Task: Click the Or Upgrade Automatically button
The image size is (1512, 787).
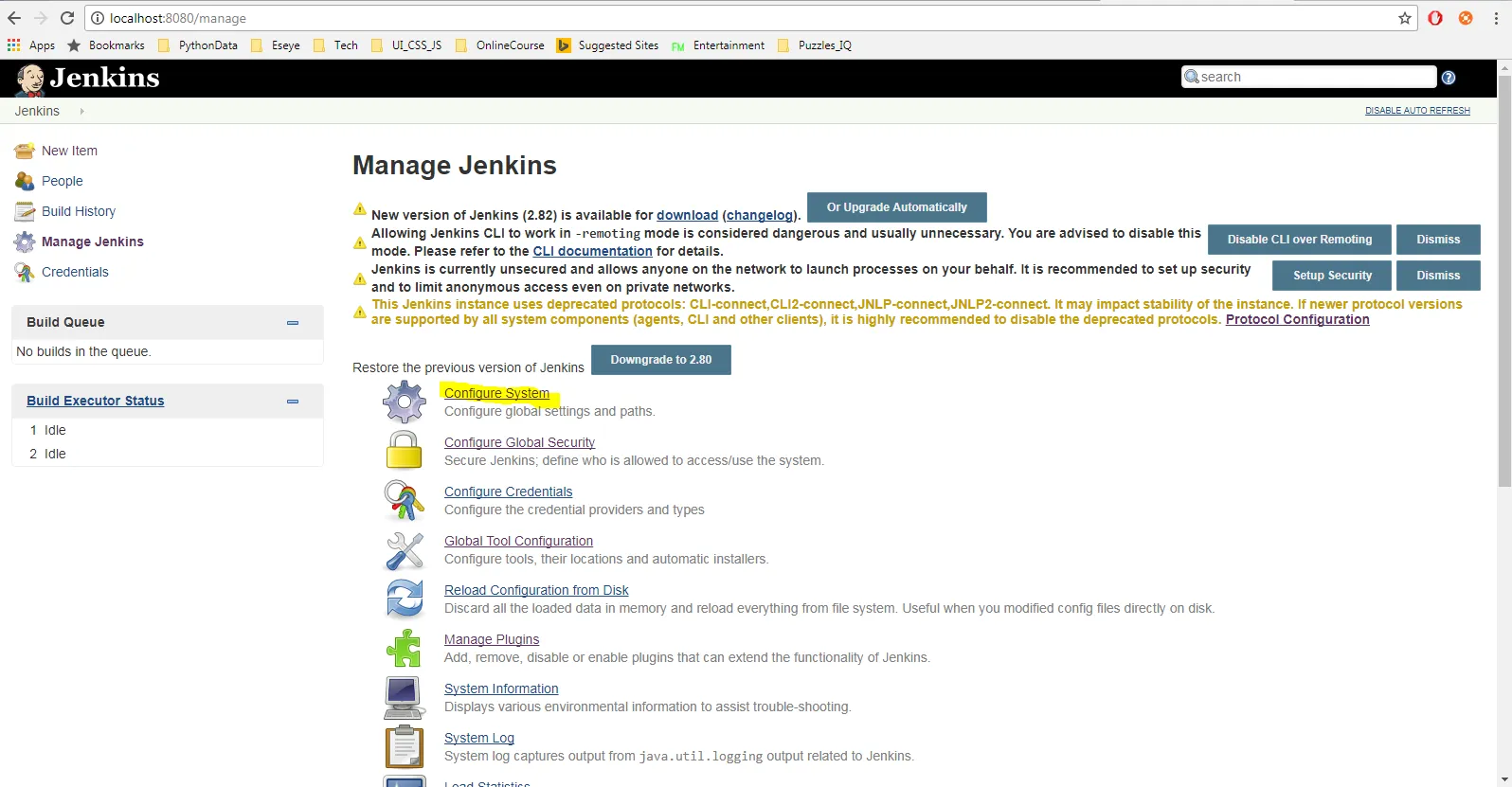Action: tap(897, 207)
